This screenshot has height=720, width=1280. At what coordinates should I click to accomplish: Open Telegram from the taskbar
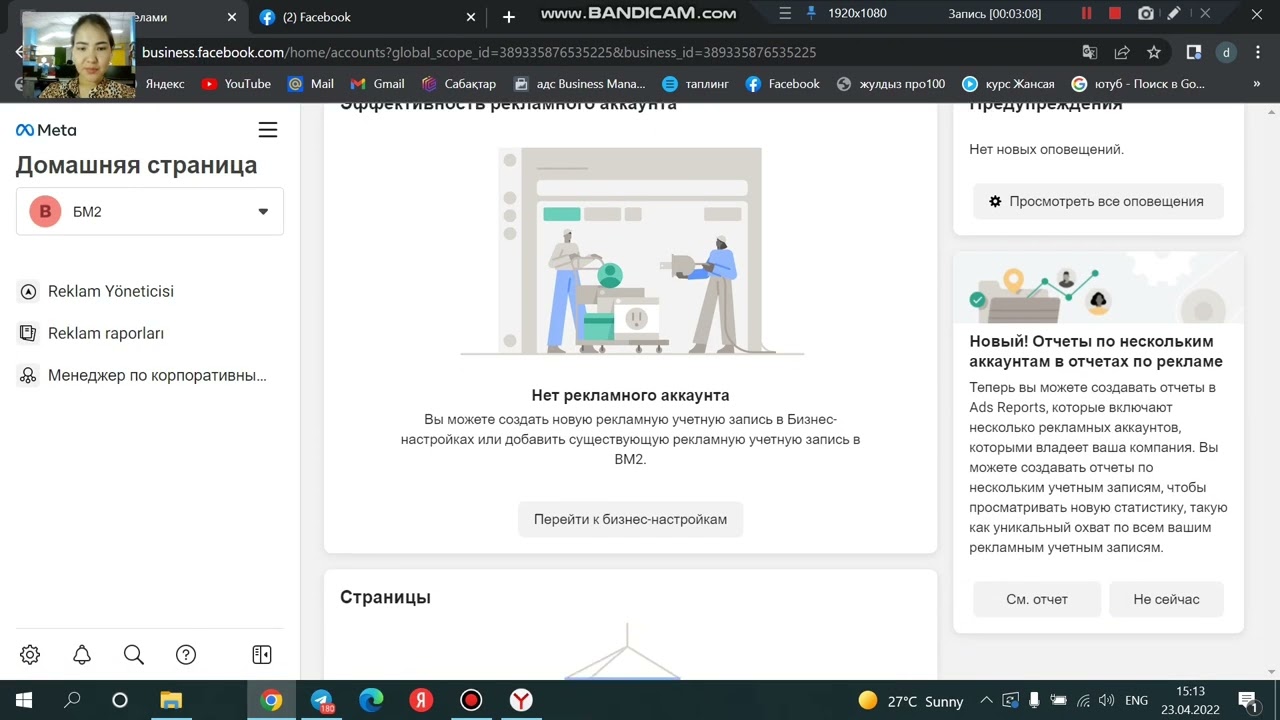coord(321,700)
